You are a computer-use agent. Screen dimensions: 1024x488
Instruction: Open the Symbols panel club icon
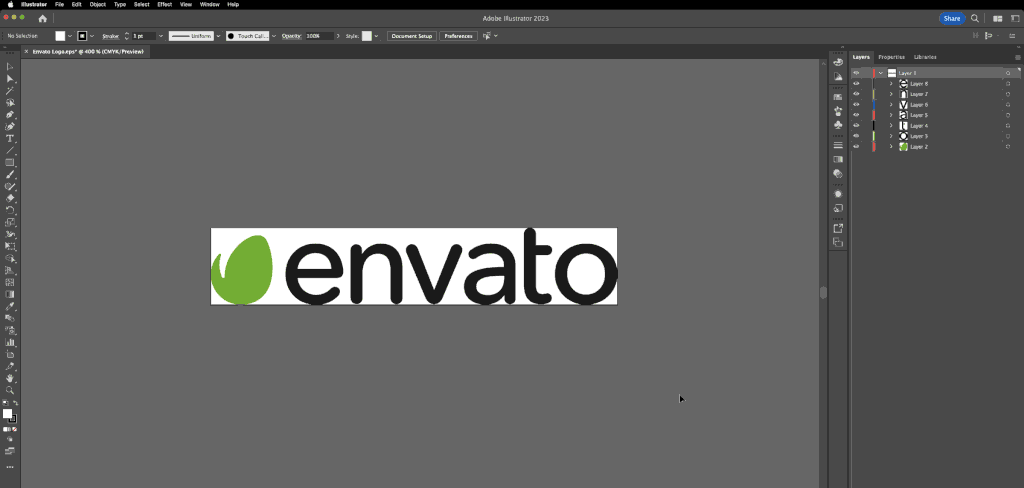(x=838, y=125)
